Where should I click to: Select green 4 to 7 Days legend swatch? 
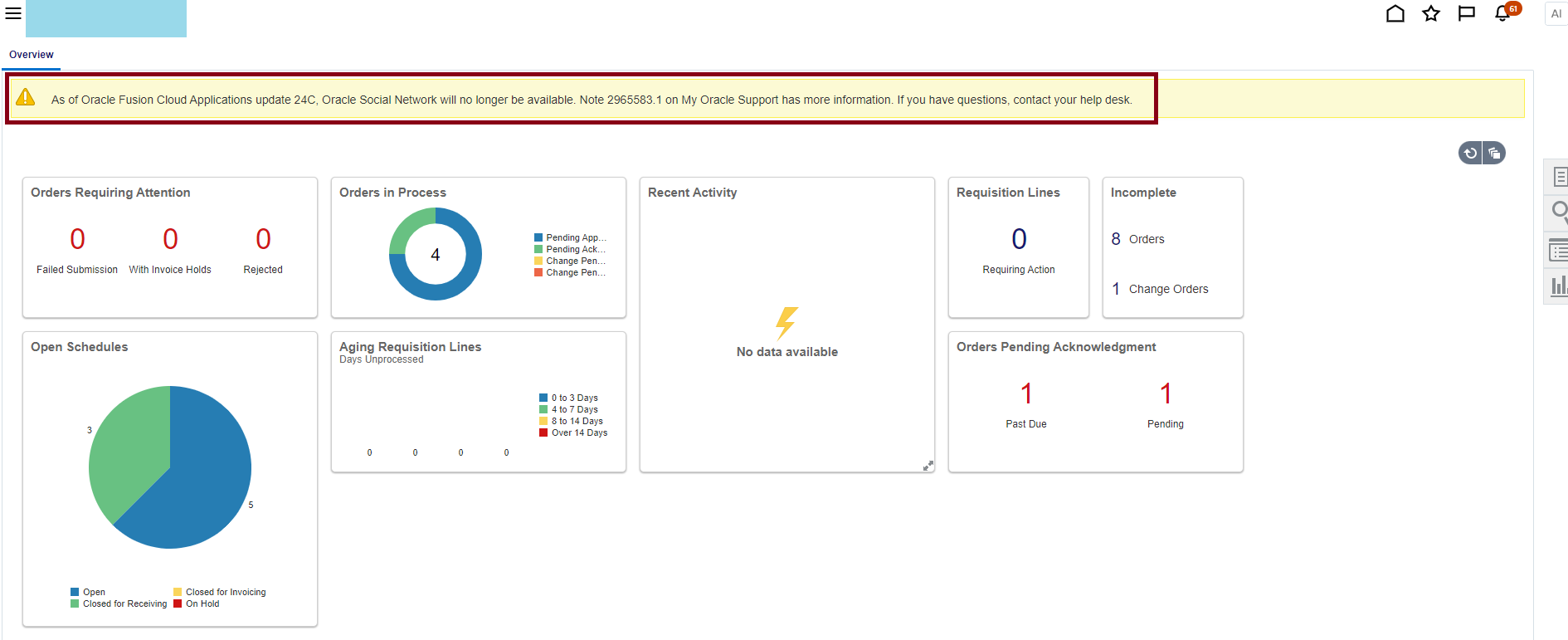coord(543,409)
